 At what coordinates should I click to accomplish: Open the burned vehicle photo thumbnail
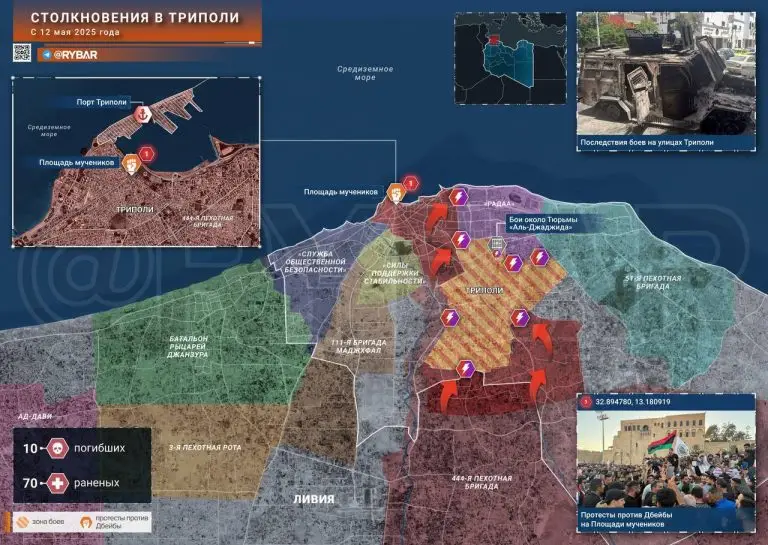coord(665,74)
